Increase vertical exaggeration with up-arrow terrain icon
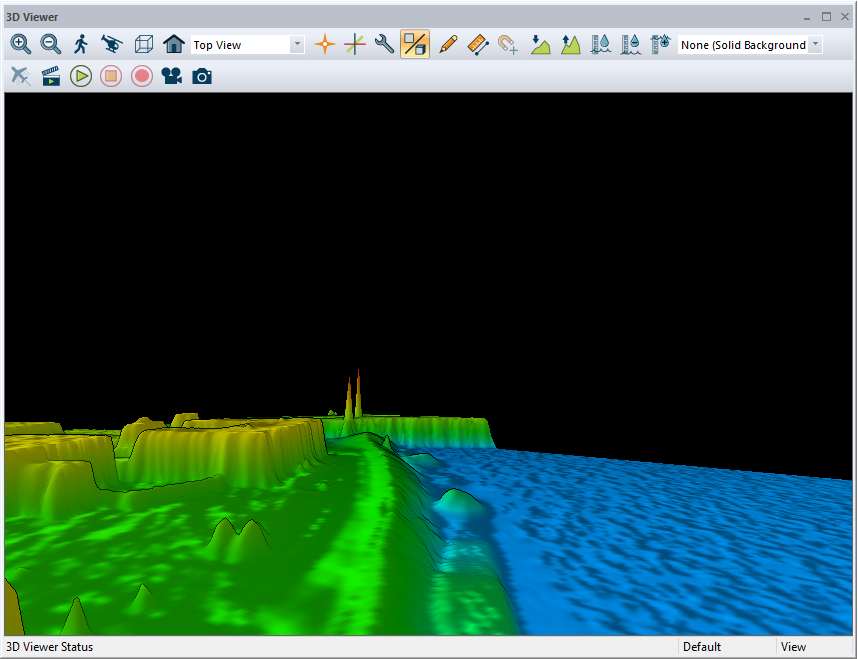The height and width of the screenshot is (659, 858). (571, 44)
